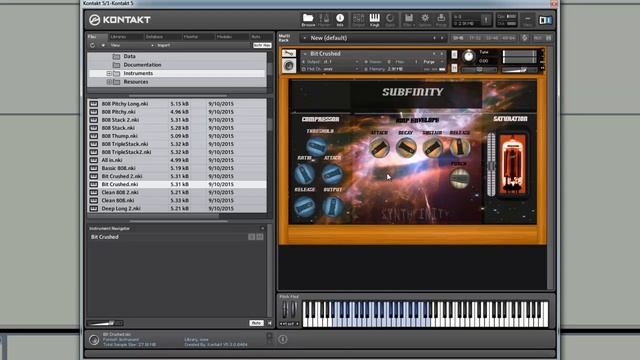
Task: Click the compressor Threshold knob
Action: click(316, 147)
